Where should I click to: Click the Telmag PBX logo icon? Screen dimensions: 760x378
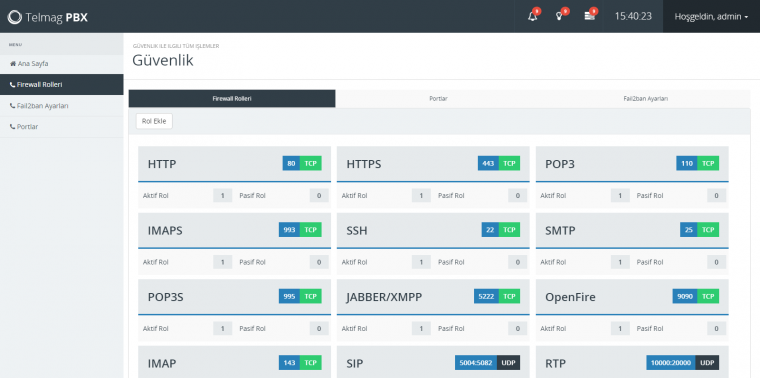(x=15, y=17)
